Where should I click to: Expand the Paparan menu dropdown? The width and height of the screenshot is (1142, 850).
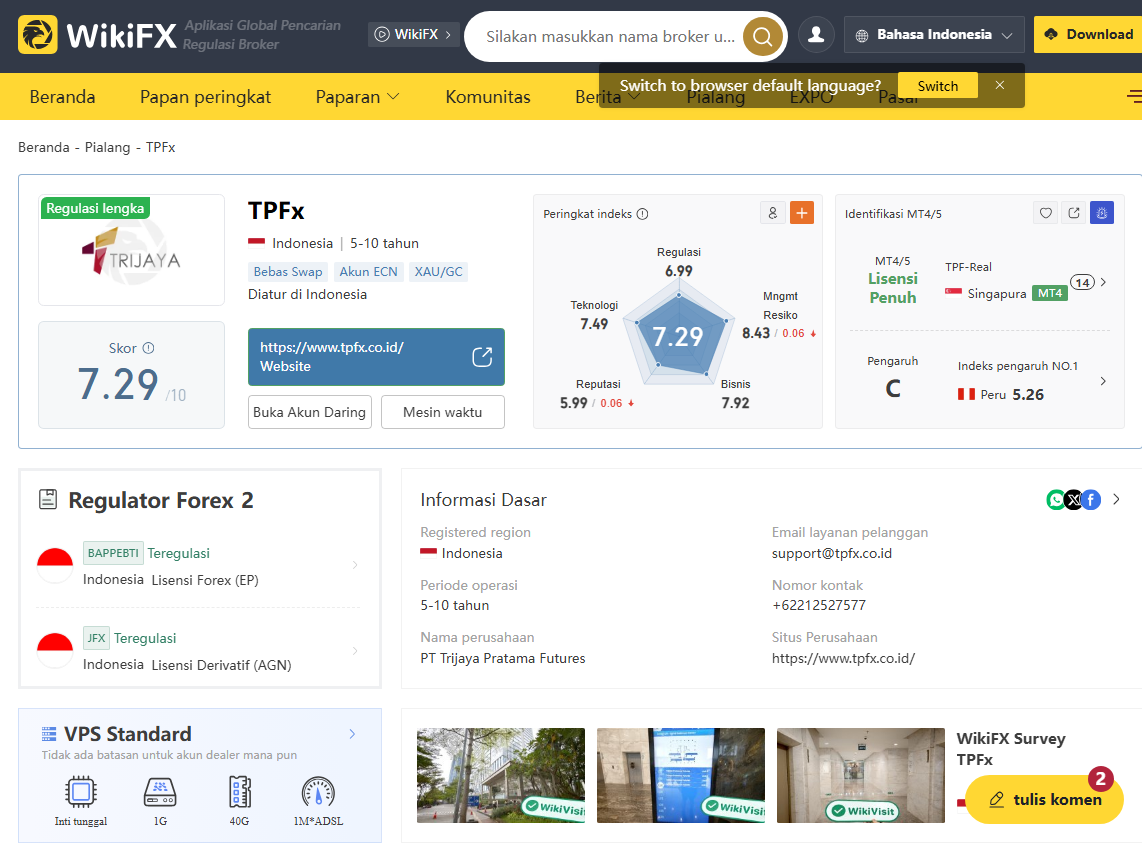point(393,96)
